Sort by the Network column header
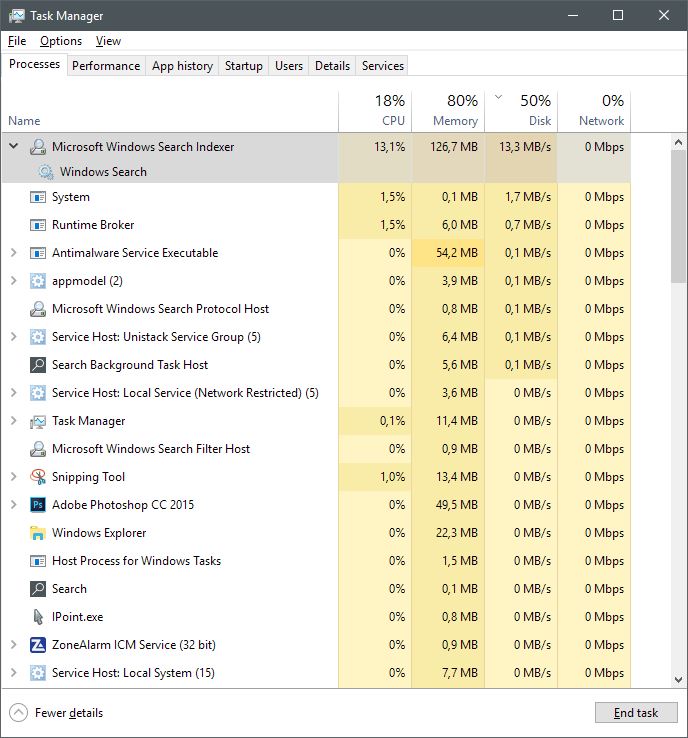This screenshot has height=738, width=688. pyautogui.click(x=594, y=111)
